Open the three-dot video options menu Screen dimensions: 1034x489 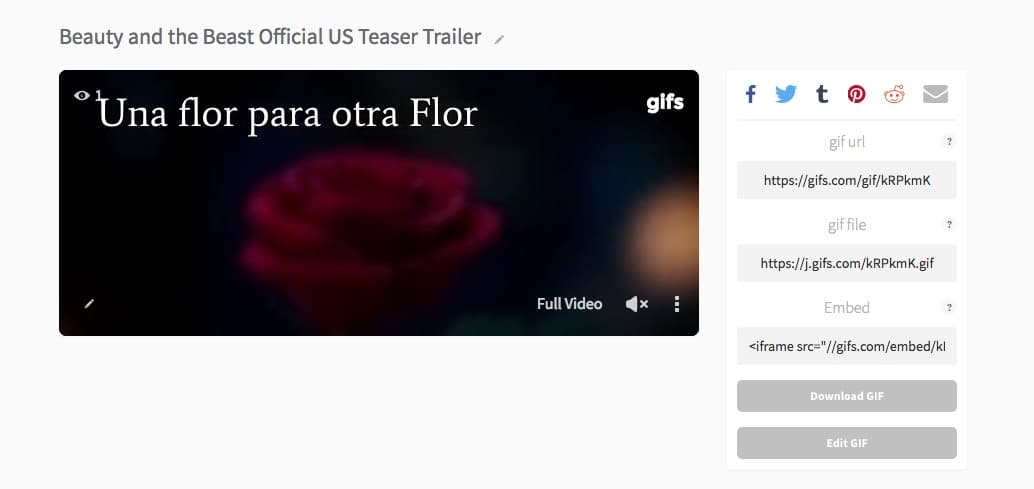click(x=677, y=304)
